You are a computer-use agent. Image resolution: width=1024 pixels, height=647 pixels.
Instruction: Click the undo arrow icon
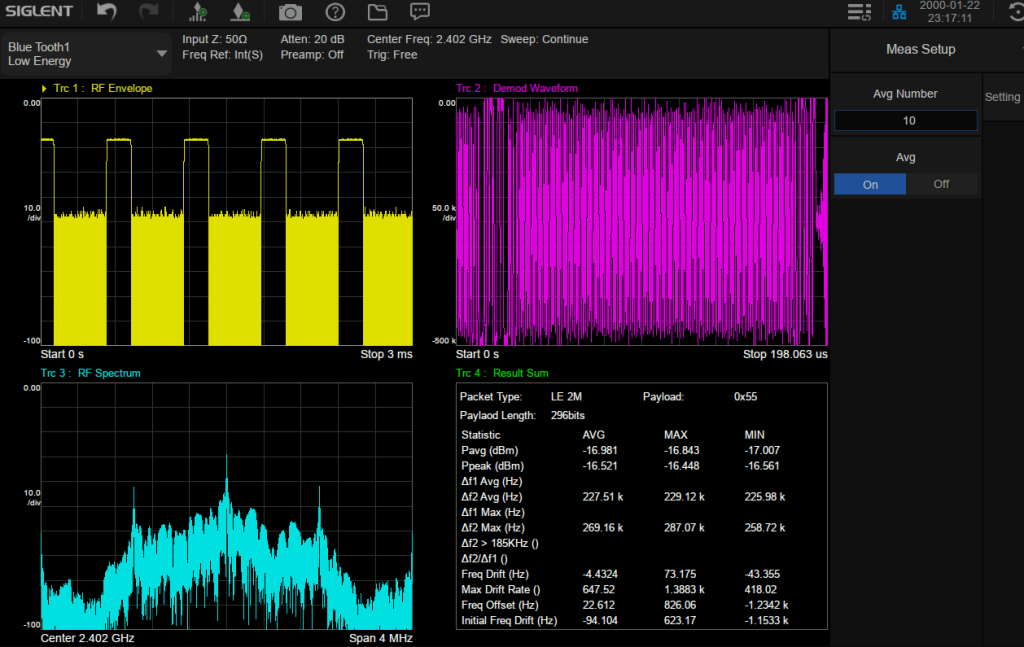(106, 12)
